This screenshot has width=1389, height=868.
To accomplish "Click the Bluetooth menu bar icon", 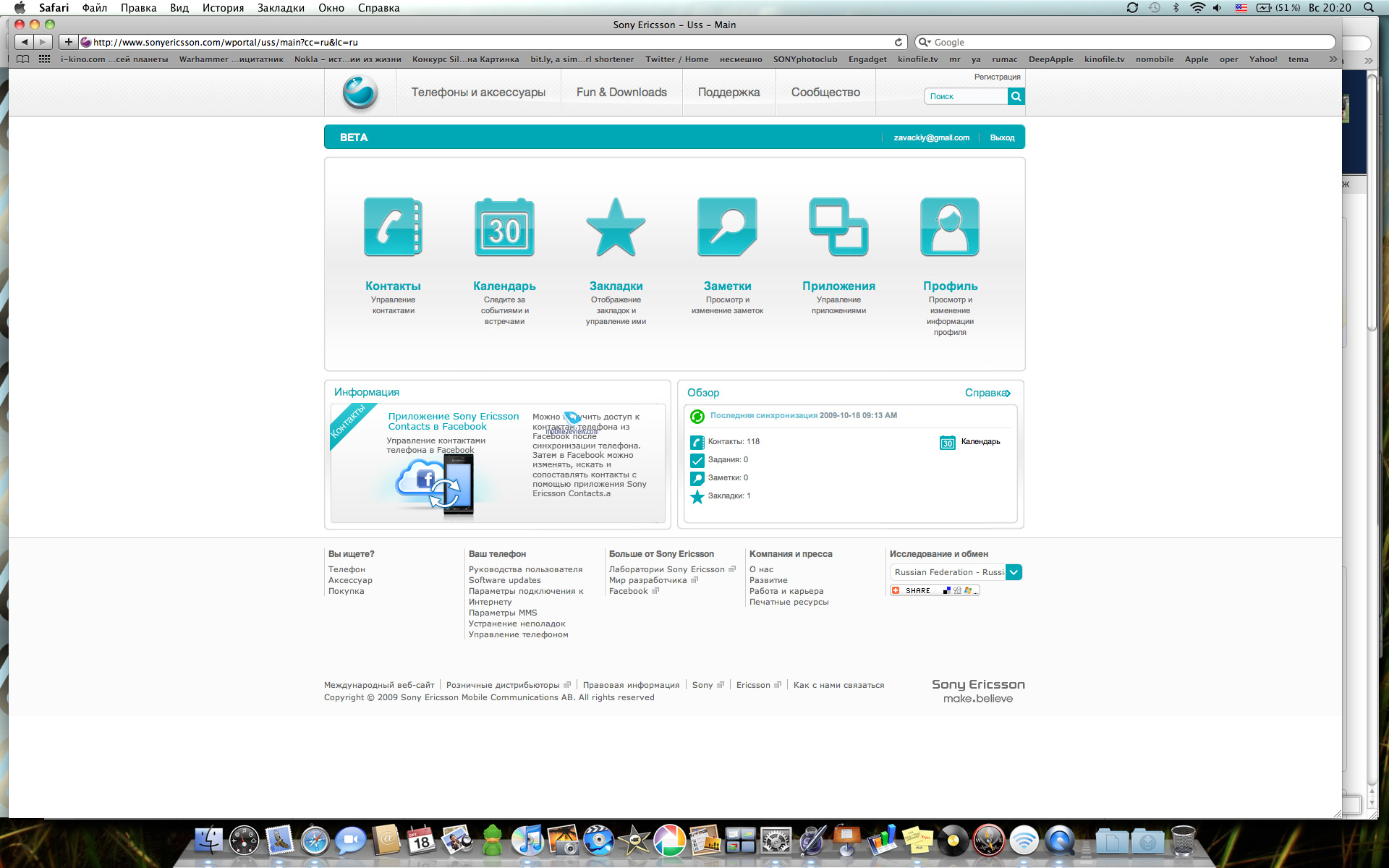I will point(1176,7).
